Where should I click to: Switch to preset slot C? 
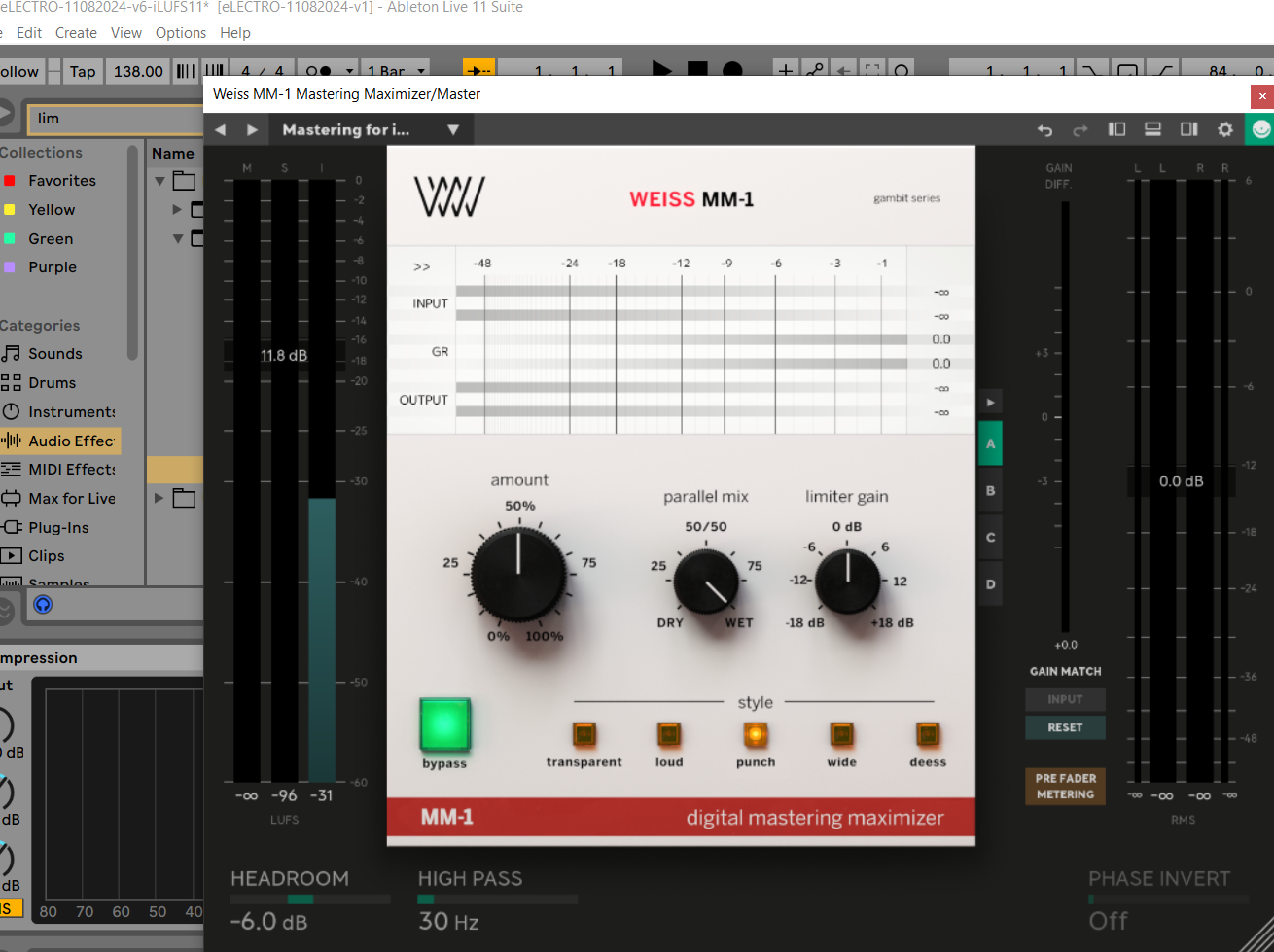[991, 538]
